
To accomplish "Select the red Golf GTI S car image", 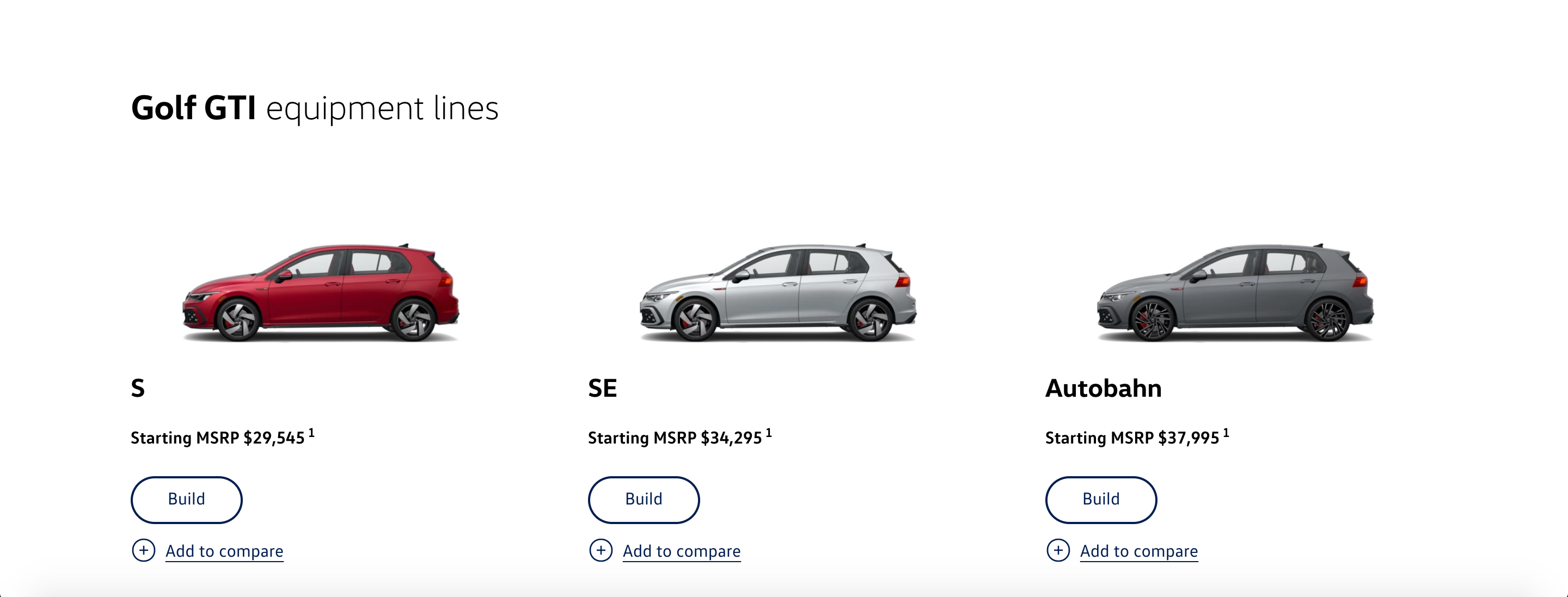I will [321, 293].
